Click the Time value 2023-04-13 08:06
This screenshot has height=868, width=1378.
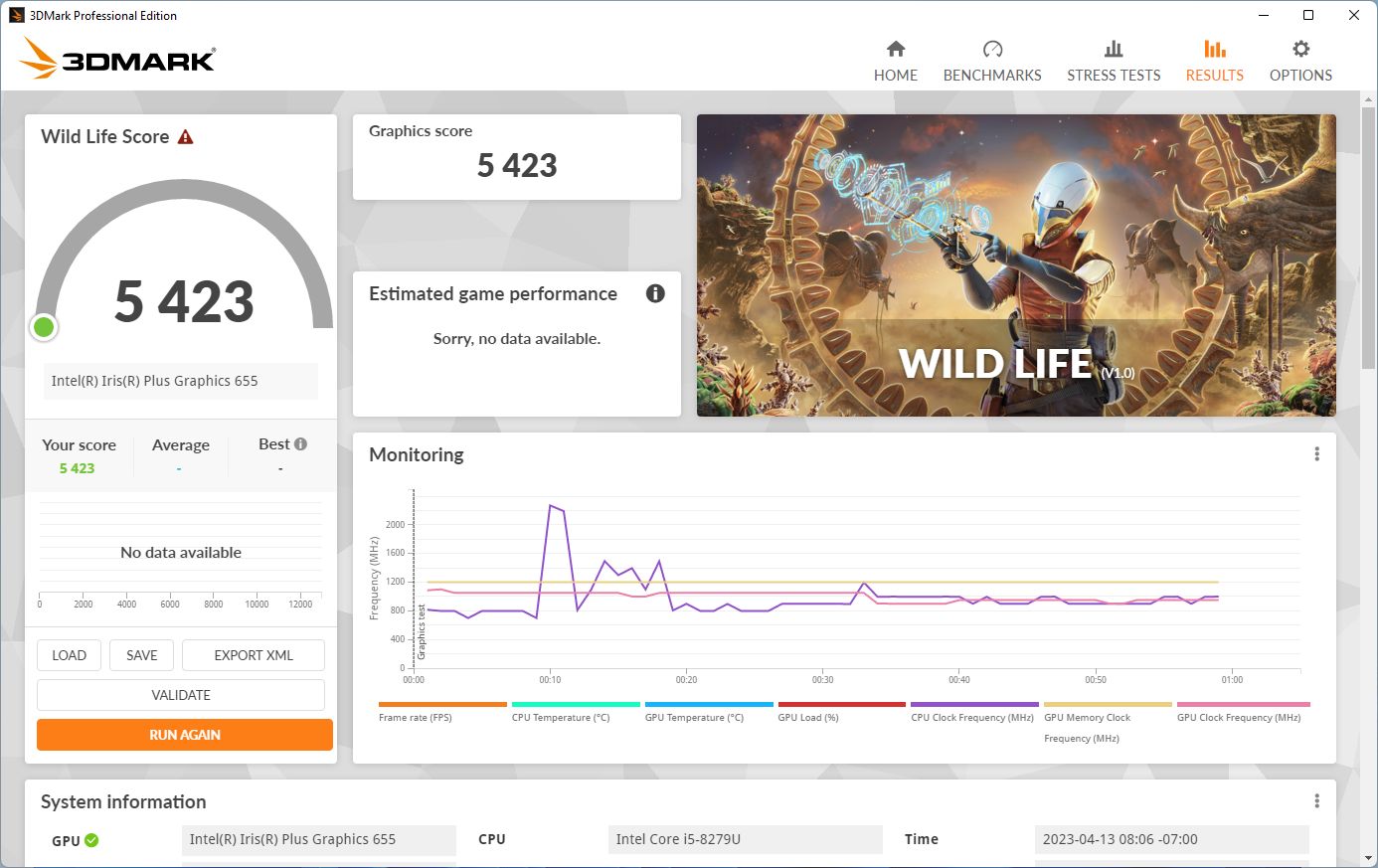tap(1172, 839)
